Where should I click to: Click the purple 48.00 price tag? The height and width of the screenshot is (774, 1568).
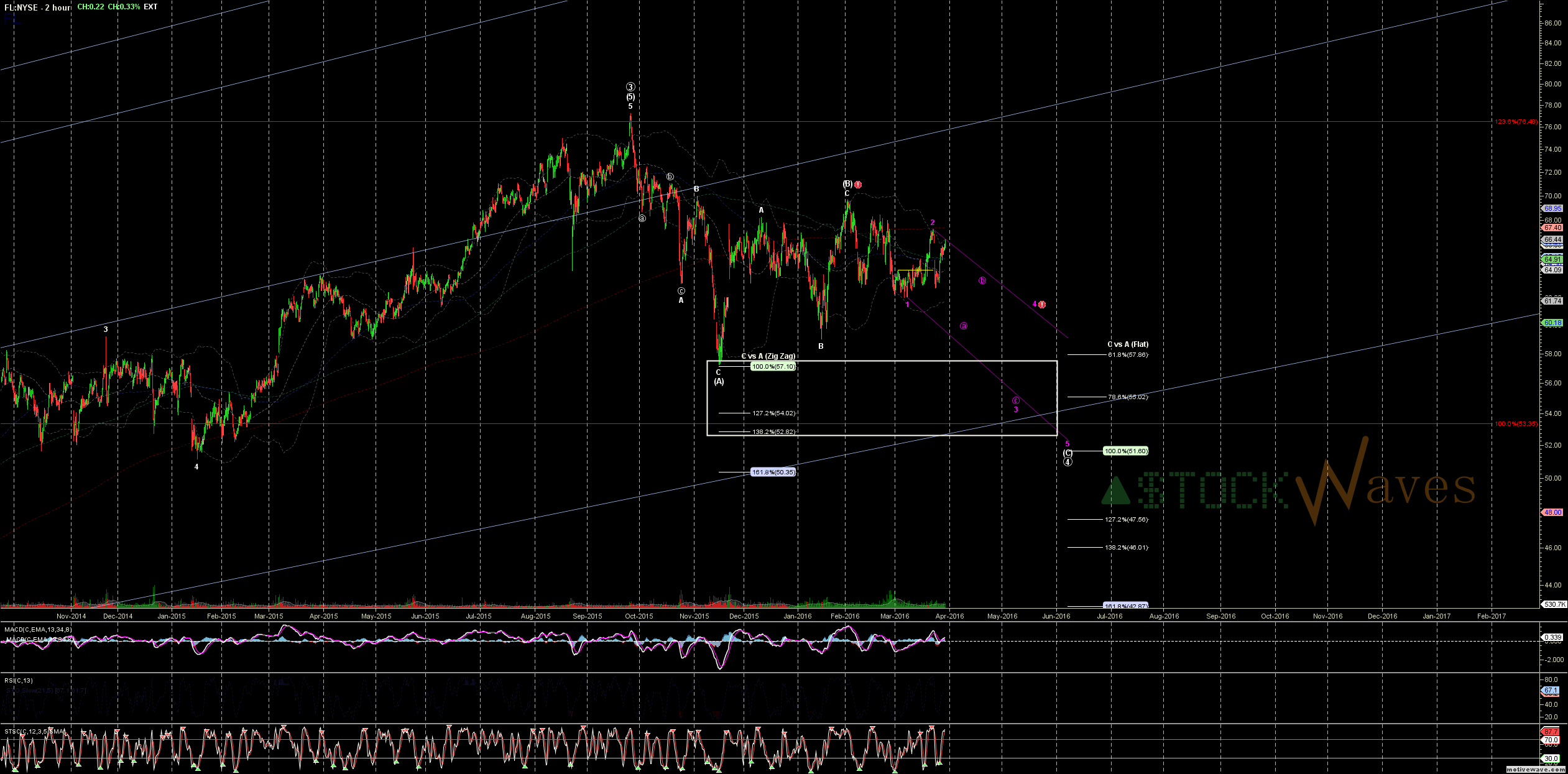click(1552, 513)
